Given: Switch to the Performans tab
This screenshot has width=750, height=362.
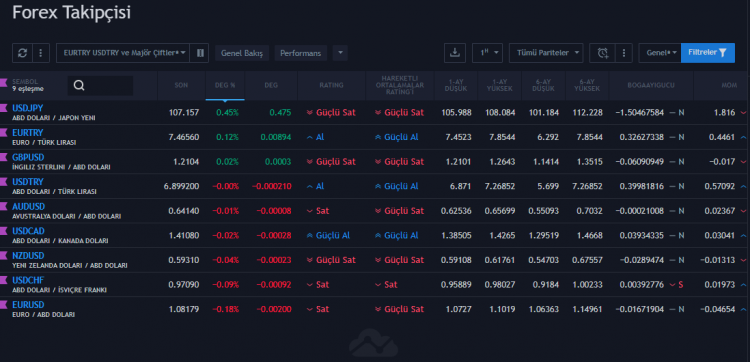Looking at the screenshot, I should click(300, 53).
